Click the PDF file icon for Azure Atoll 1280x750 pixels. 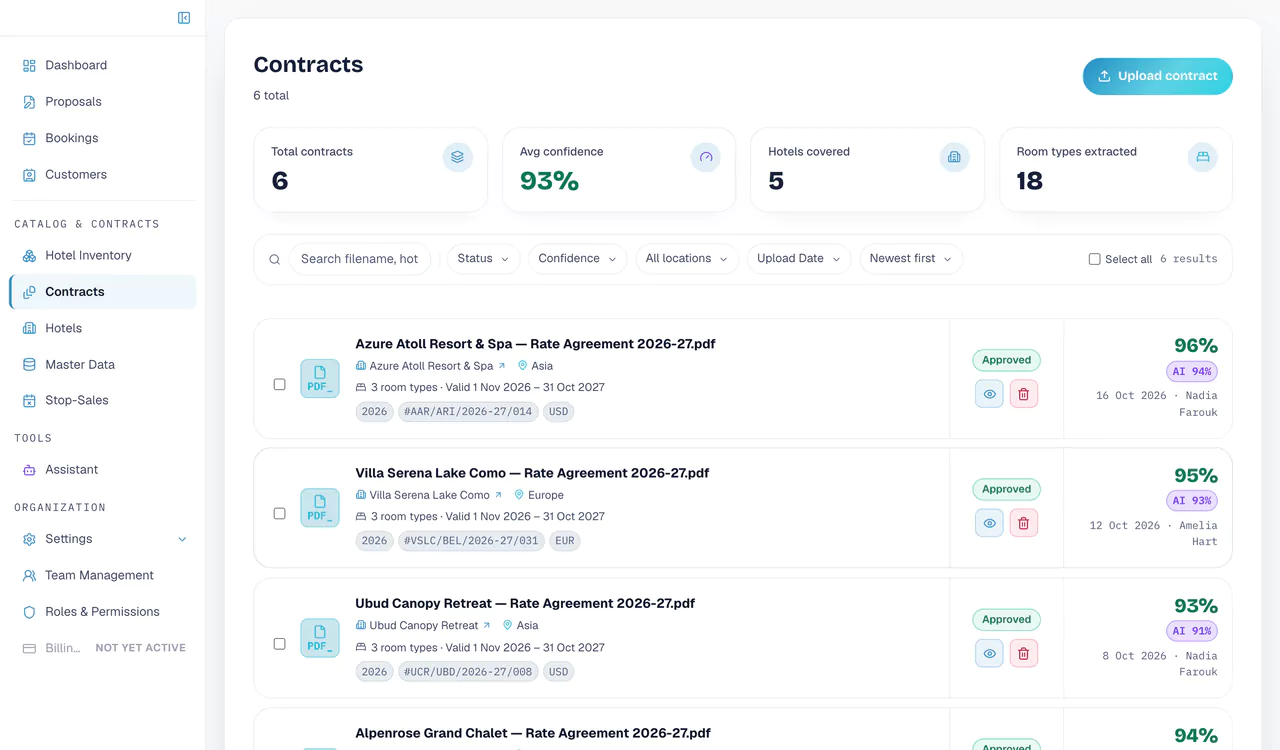(x=320, y=379)
